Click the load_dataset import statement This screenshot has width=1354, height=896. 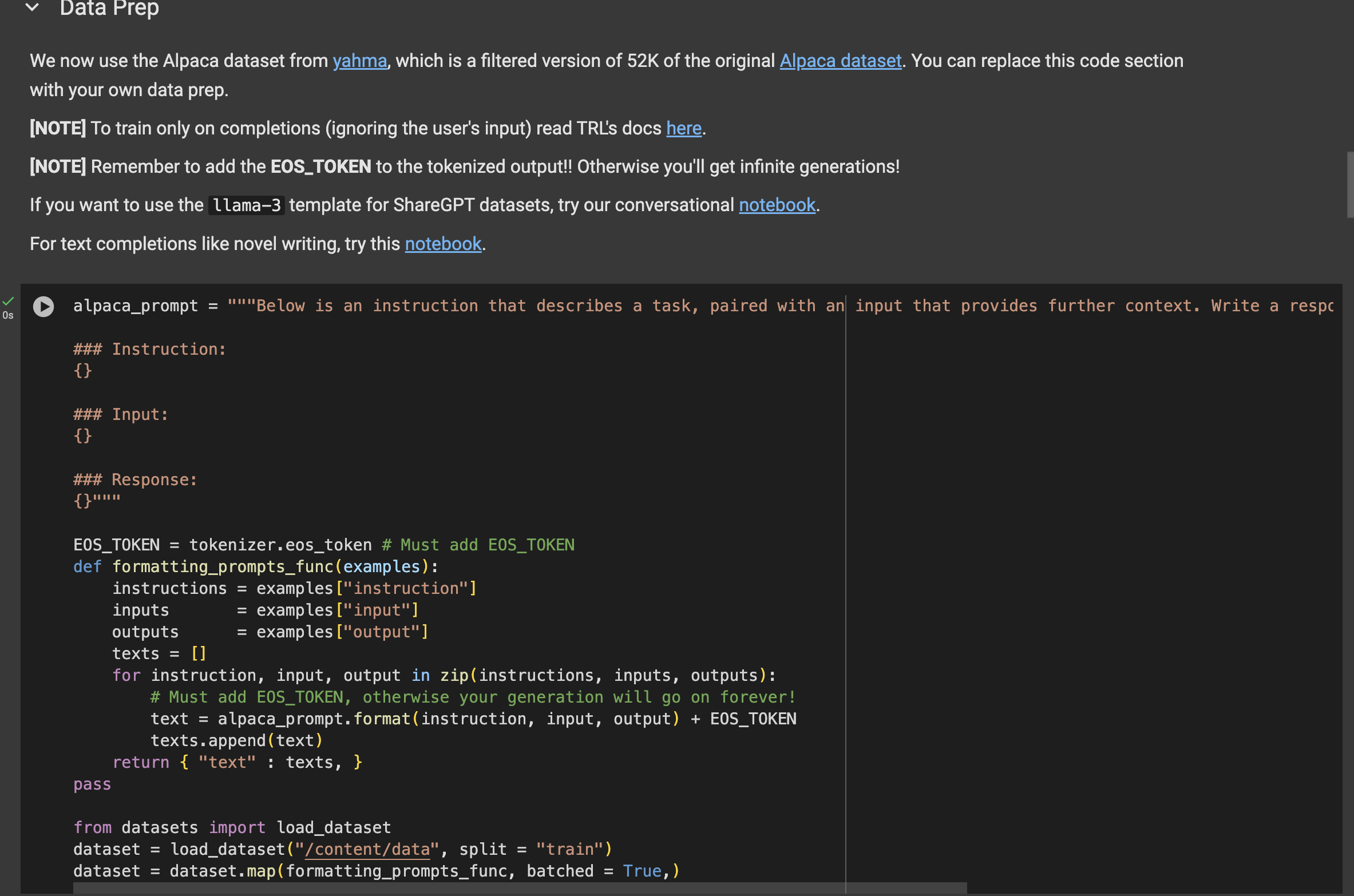pyautogui.click(x=232, y=827)
